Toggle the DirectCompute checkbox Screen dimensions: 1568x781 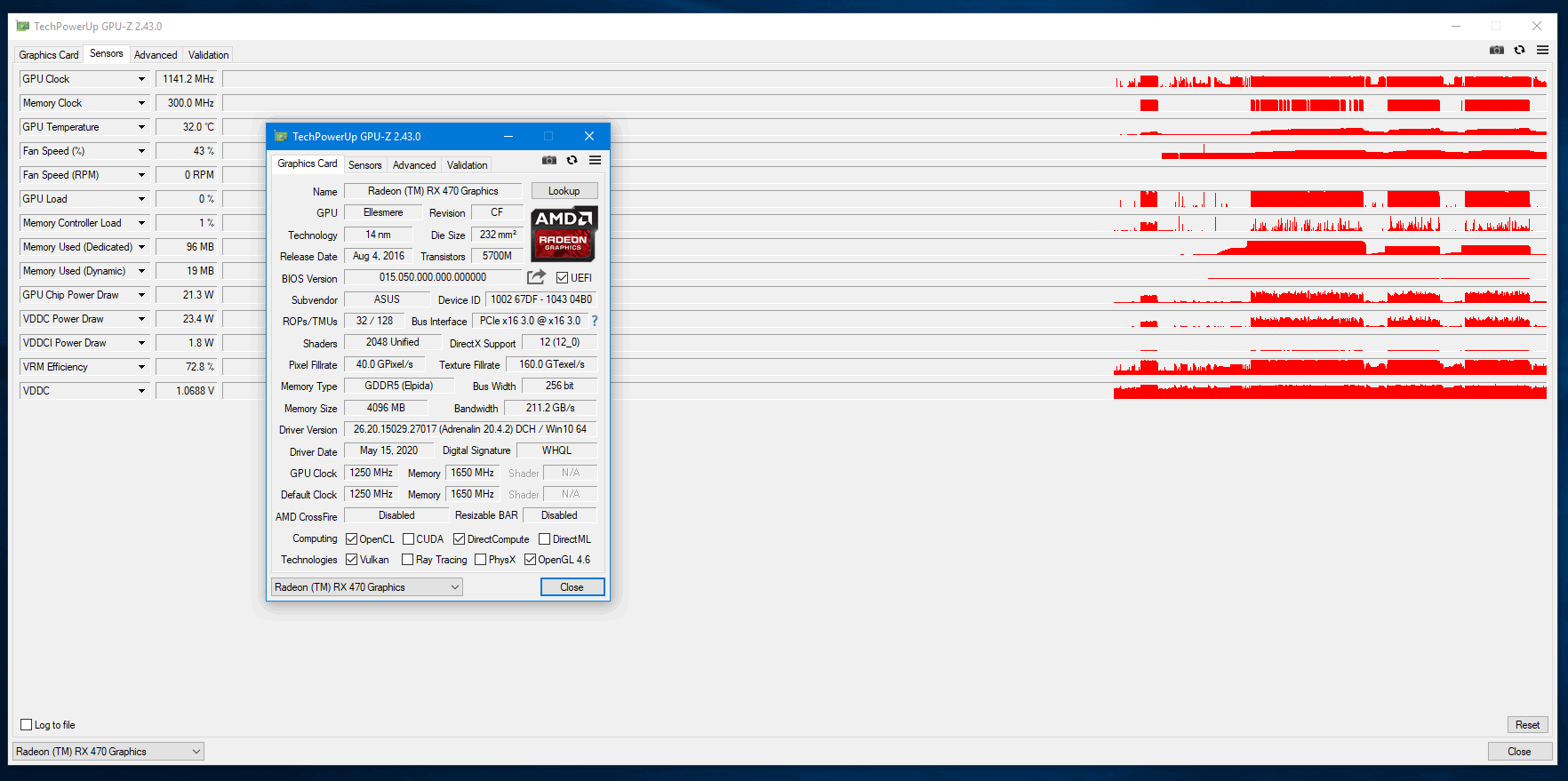tap(460, 539)
